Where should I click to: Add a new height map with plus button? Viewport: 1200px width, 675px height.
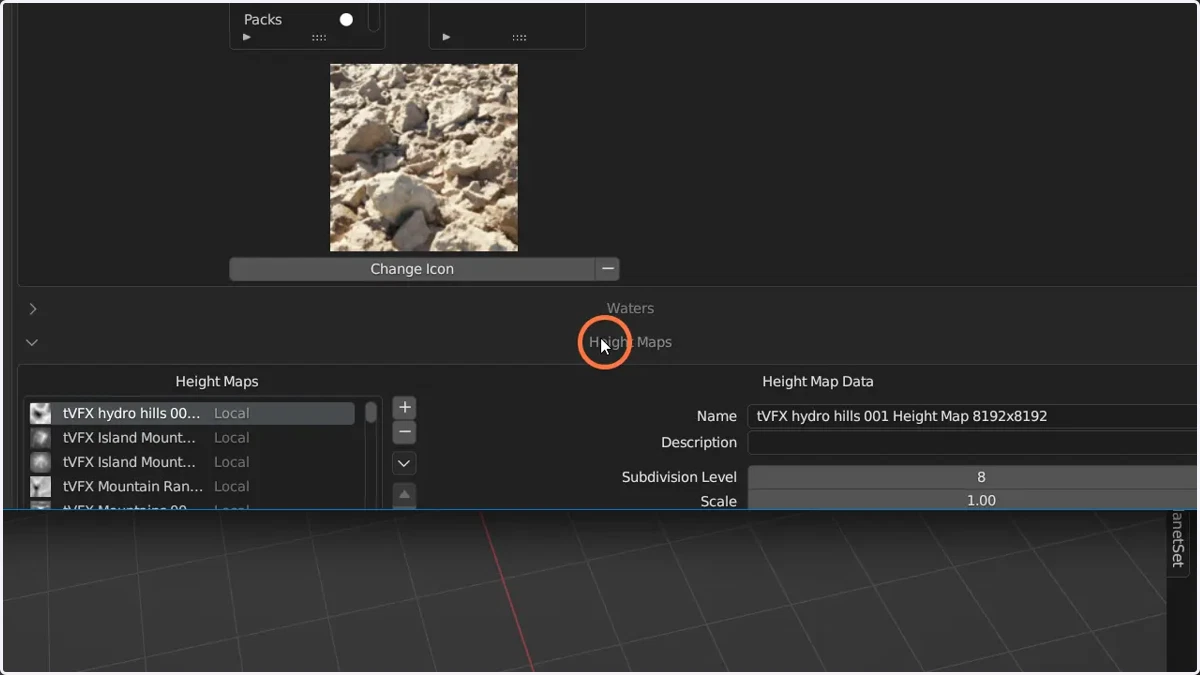404,408
